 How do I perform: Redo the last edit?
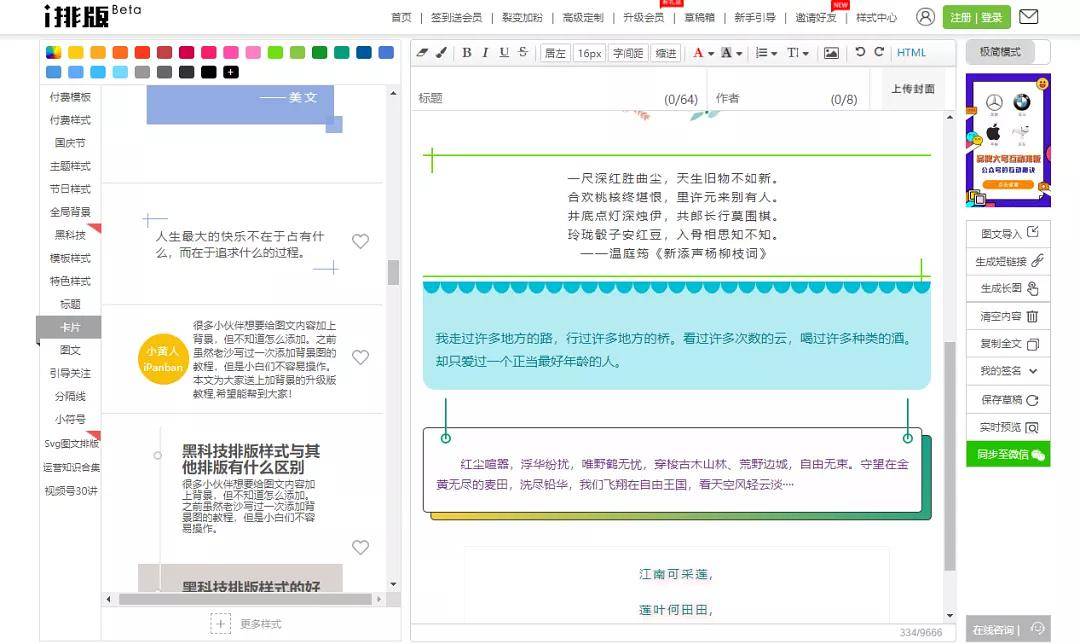click(879, 53)
